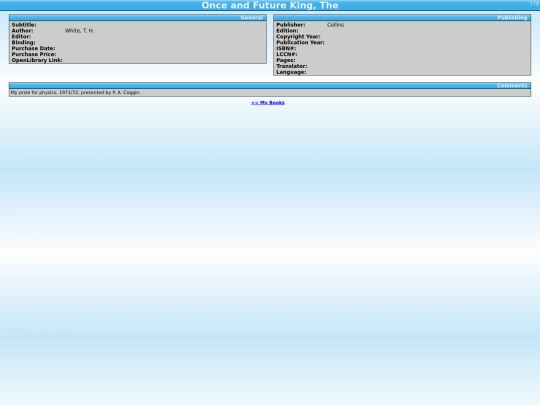Click the 'LCCN#:' label
The width and height of the screenshot is (540, 405).
[287, 54]
